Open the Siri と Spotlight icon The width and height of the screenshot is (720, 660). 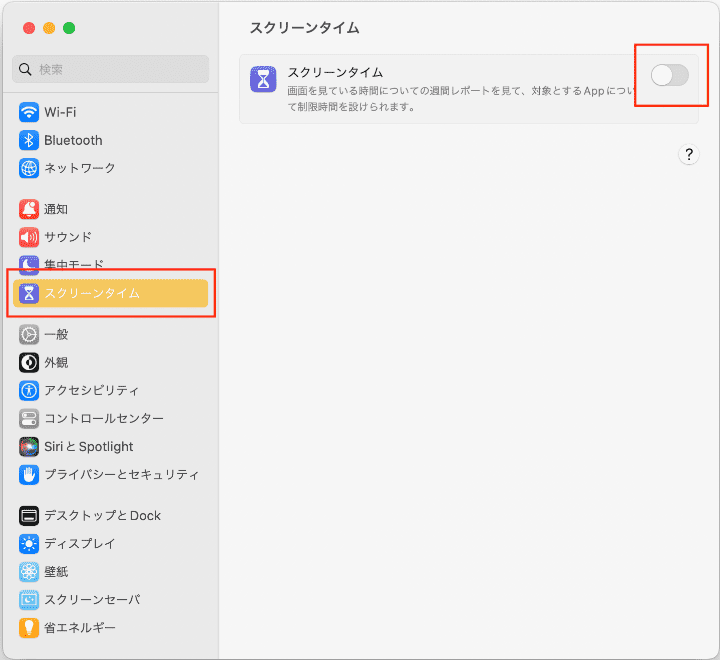click(x=29, y=446)
